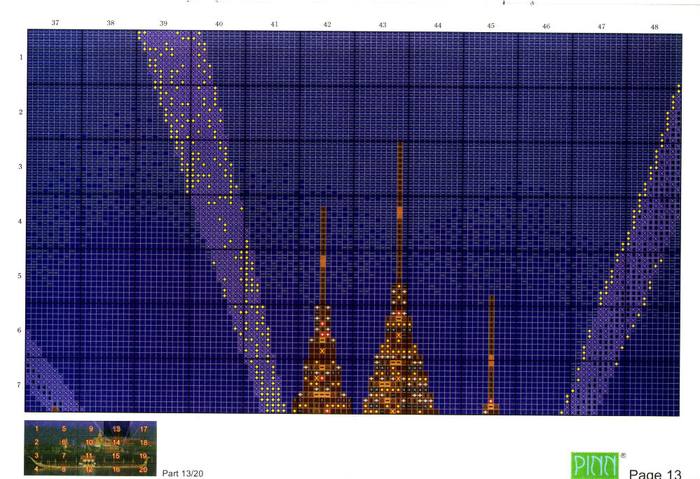Click the green PINN logo

click(x=595, y=466)
